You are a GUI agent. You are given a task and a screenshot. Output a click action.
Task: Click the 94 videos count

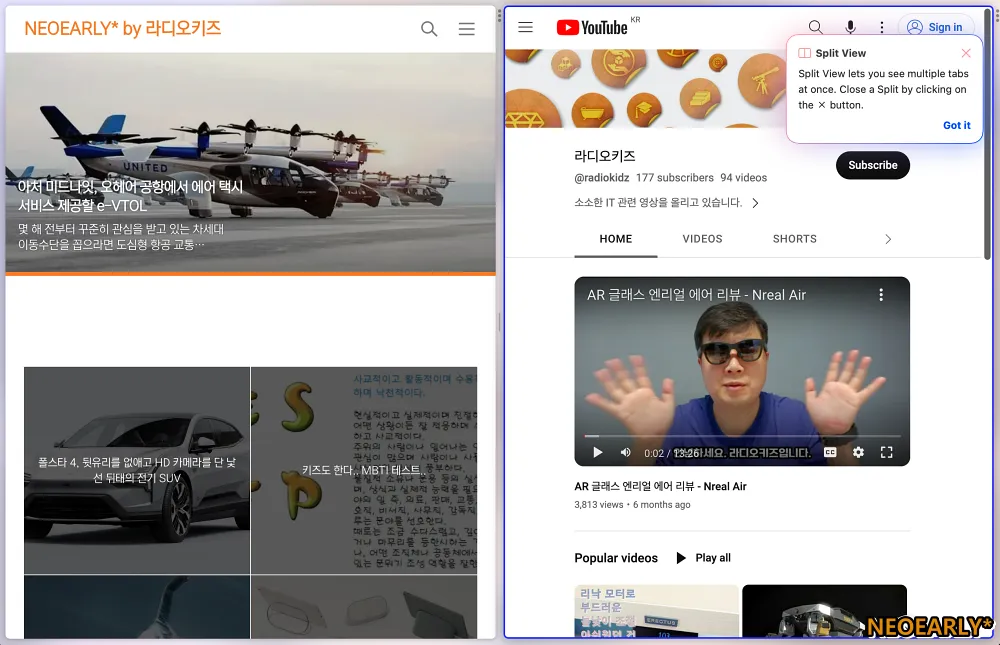[744, 178]
